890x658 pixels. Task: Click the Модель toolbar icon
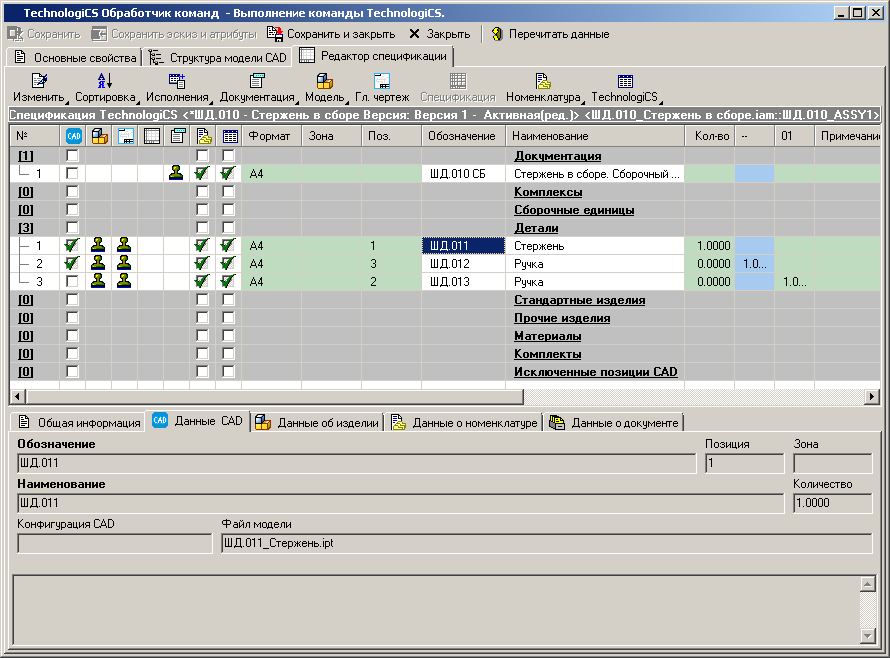coord(324,82)
